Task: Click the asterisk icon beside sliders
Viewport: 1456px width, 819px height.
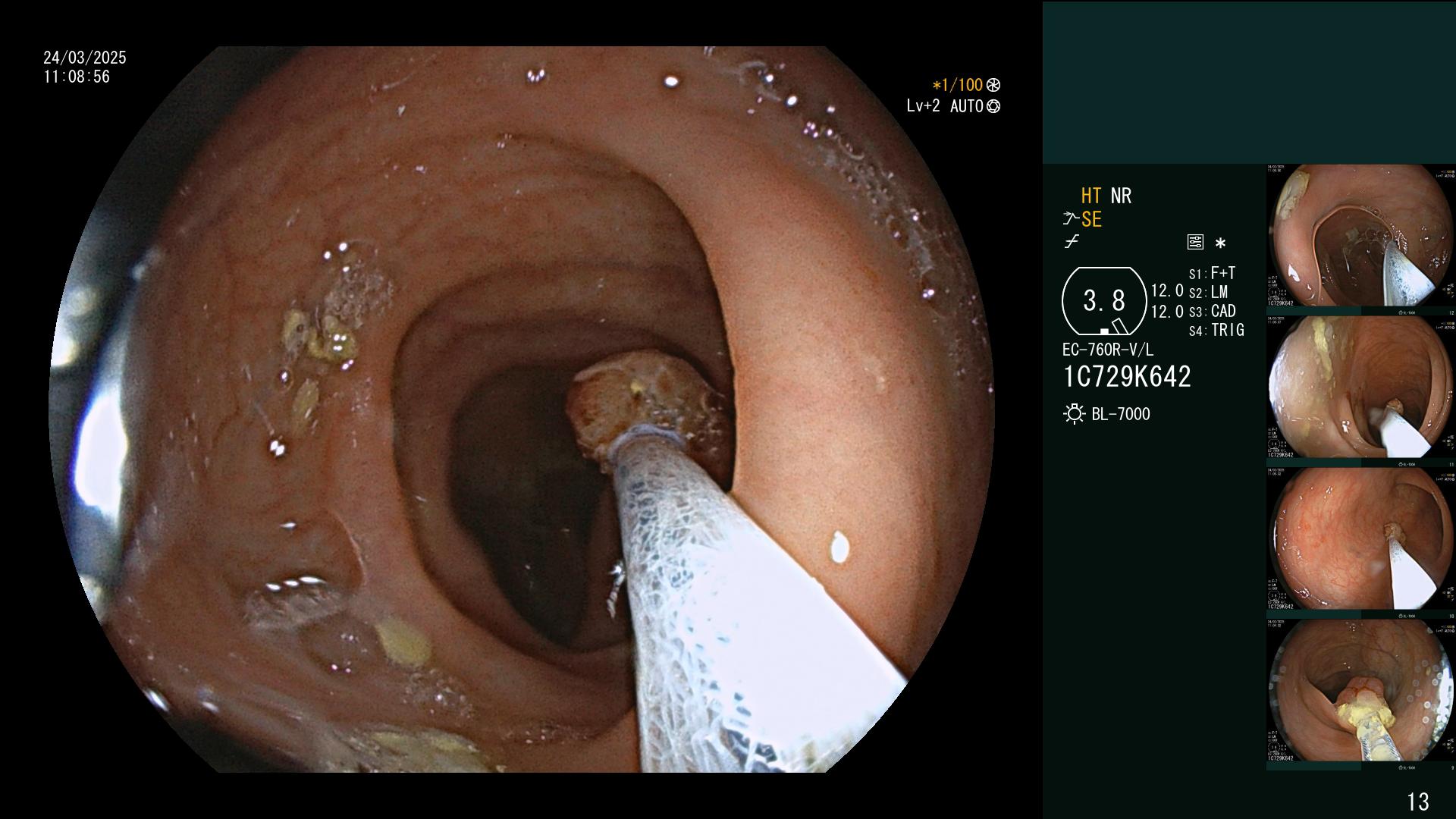Action: [x=1220, y=243]
